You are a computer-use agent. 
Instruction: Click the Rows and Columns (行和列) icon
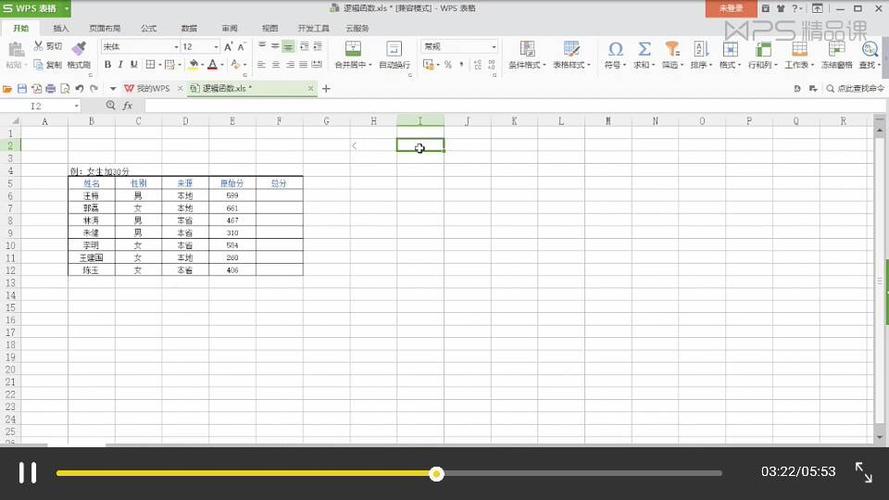[x=763, y=49]
